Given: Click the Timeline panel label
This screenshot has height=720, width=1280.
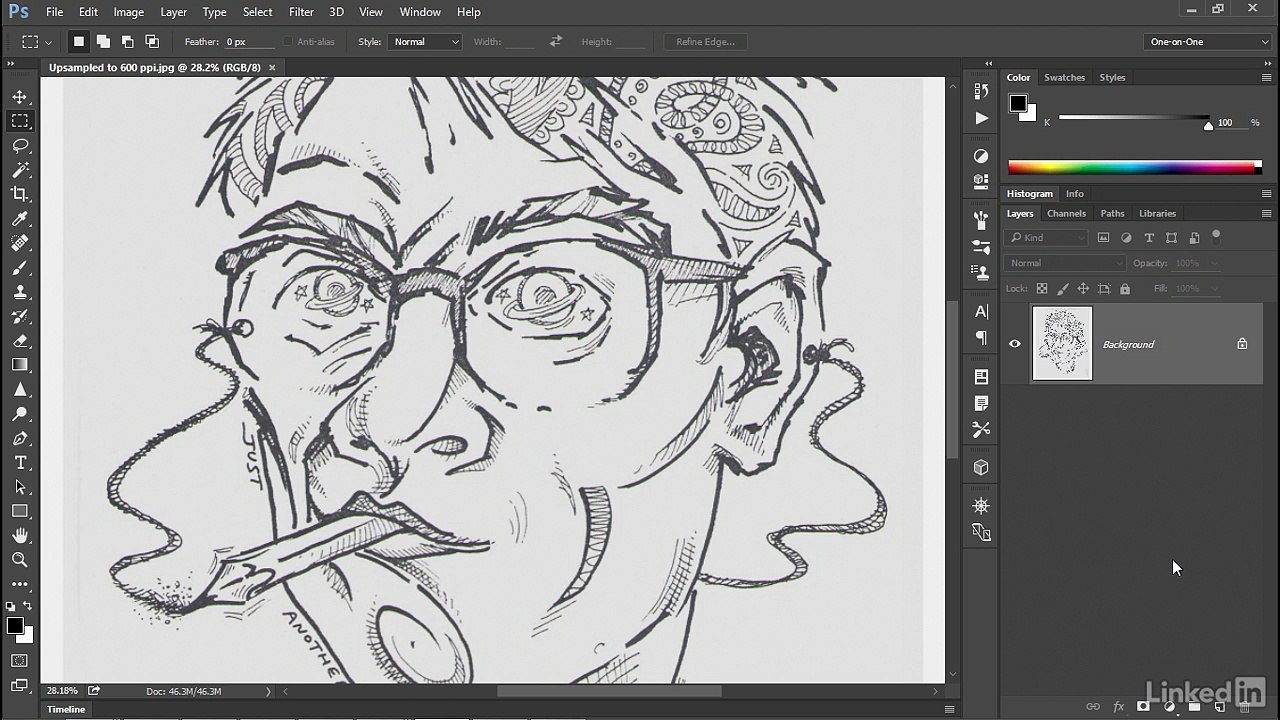Looking at the screenshot, I should tap(66, 709).
